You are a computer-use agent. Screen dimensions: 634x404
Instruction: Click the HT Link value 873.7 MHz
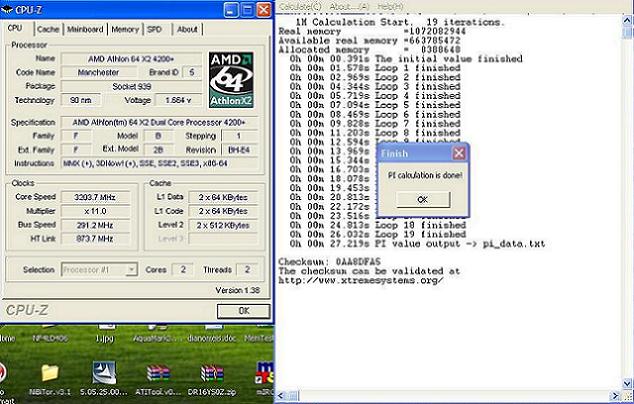[x=95, y=239]
